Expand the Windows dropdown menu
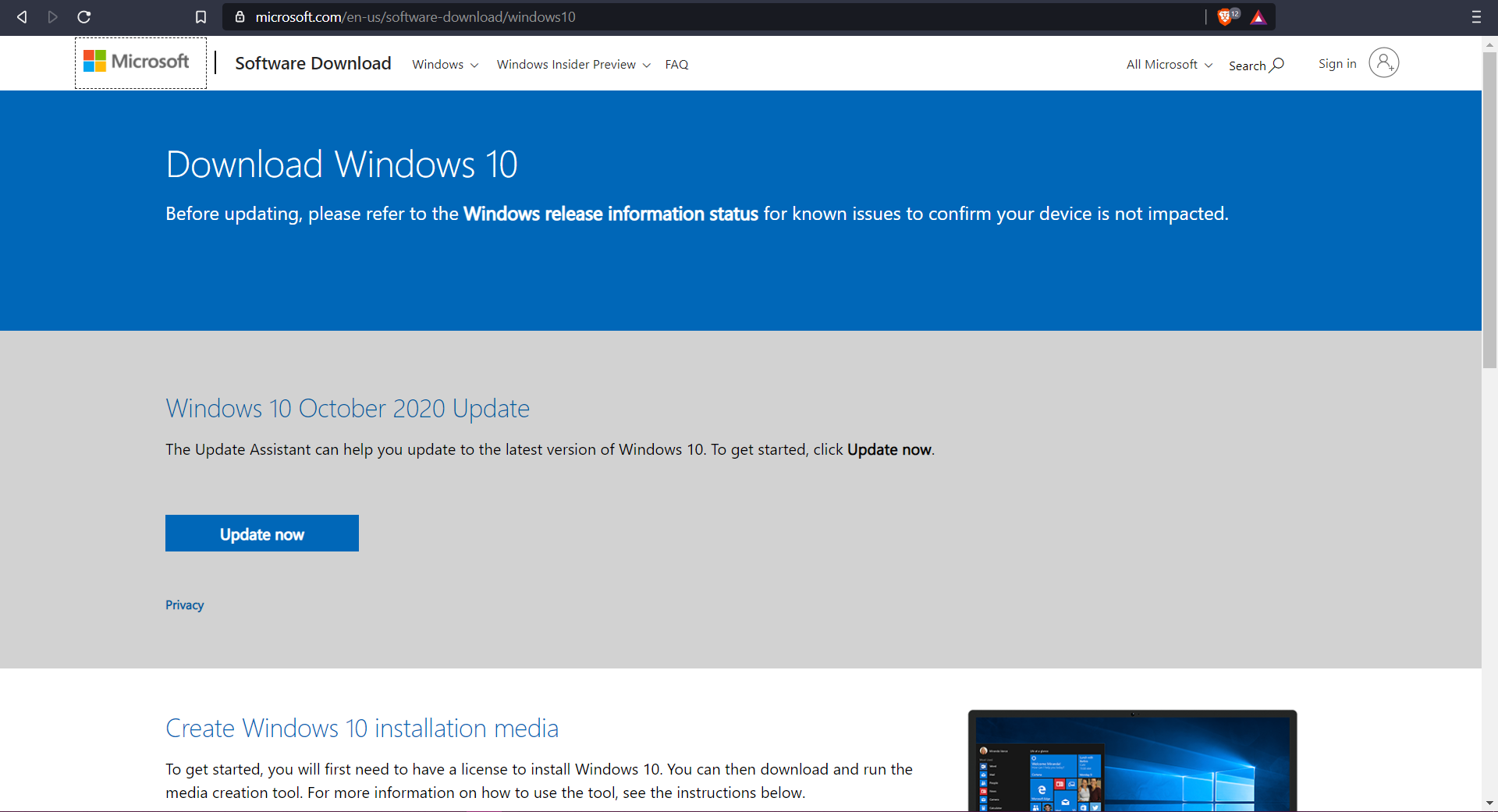Image resolution: width=1498 pixels, height=812 pixels. [445, 65]
